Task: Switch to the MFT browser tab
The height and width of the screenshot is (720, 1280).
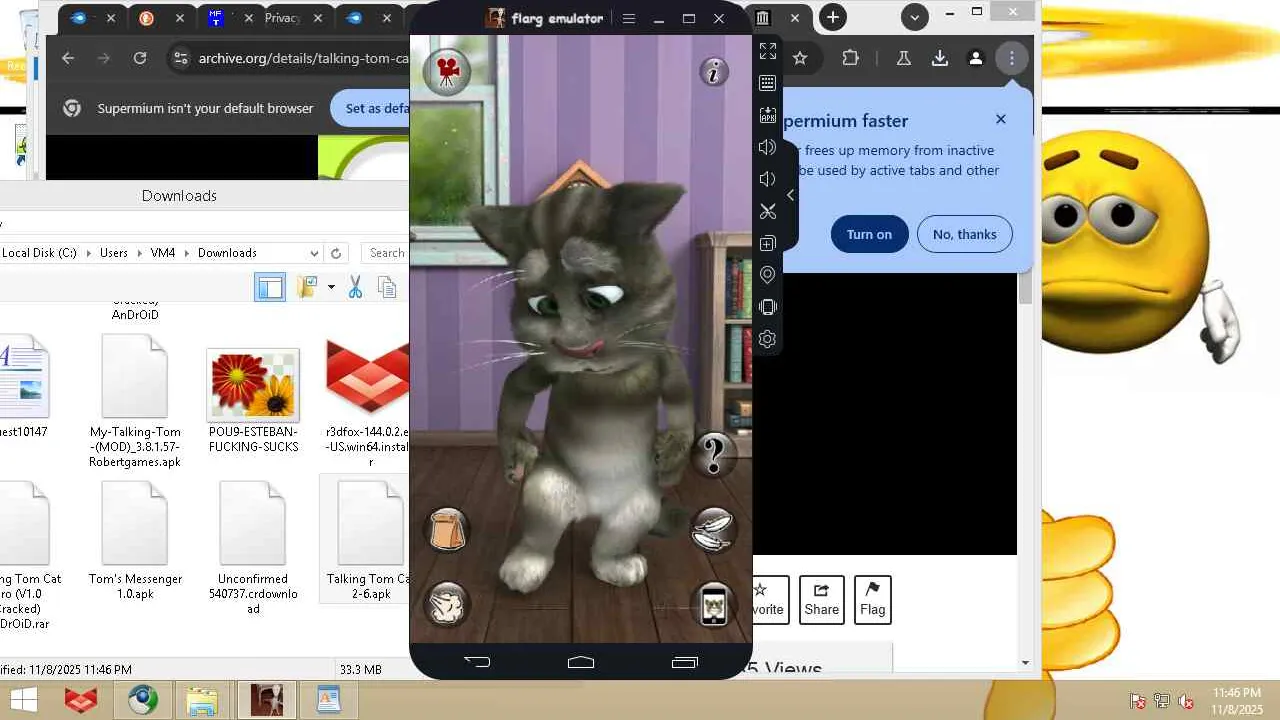Action: [217, 18]
